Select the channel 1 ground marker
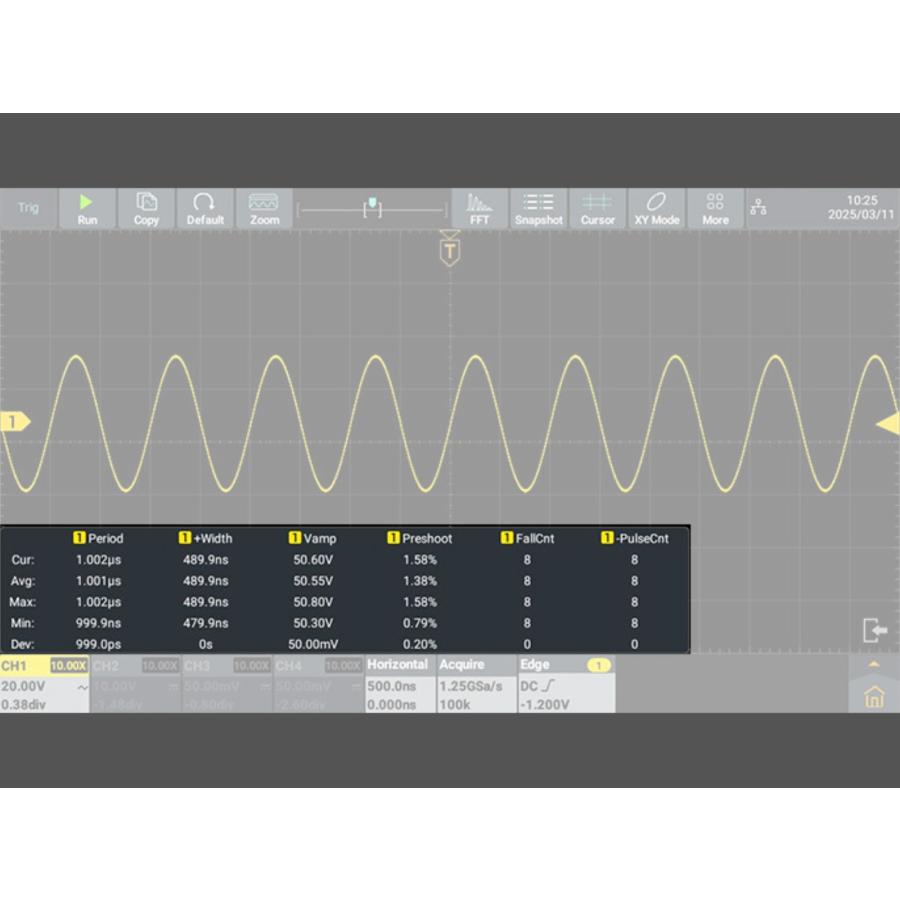Screen dimensions: 900x900 [15, 422]
